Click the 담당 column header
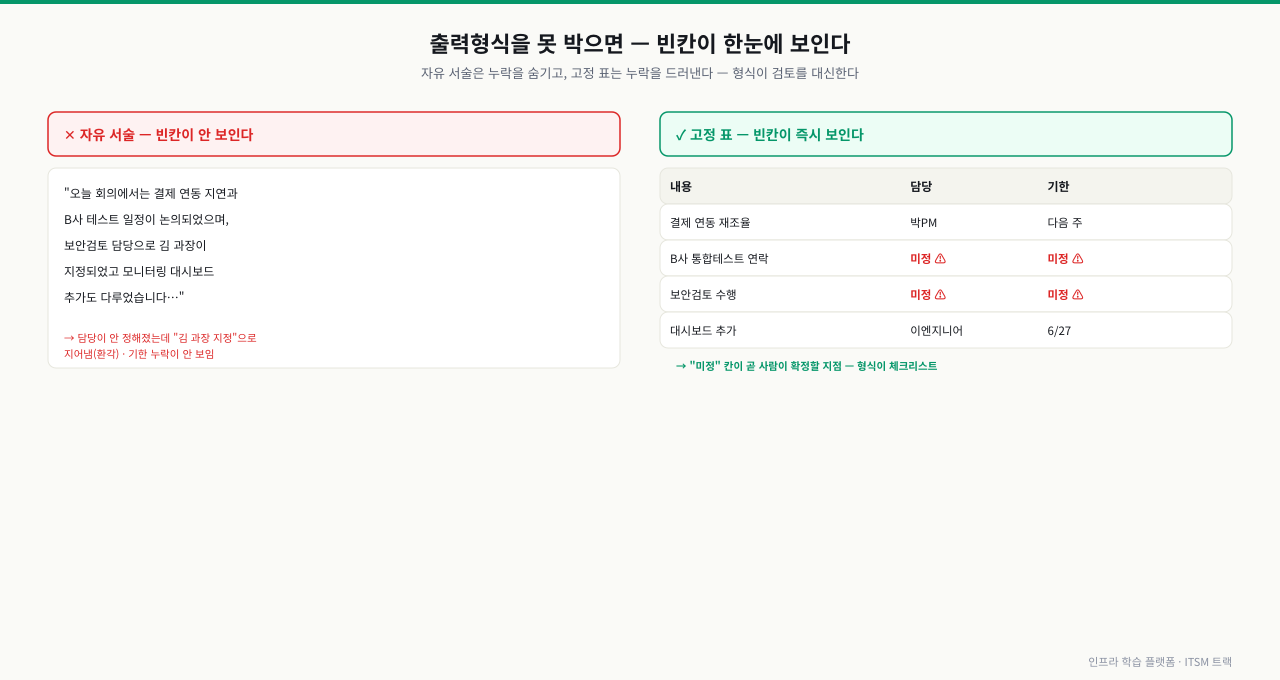 click(921, 187)
